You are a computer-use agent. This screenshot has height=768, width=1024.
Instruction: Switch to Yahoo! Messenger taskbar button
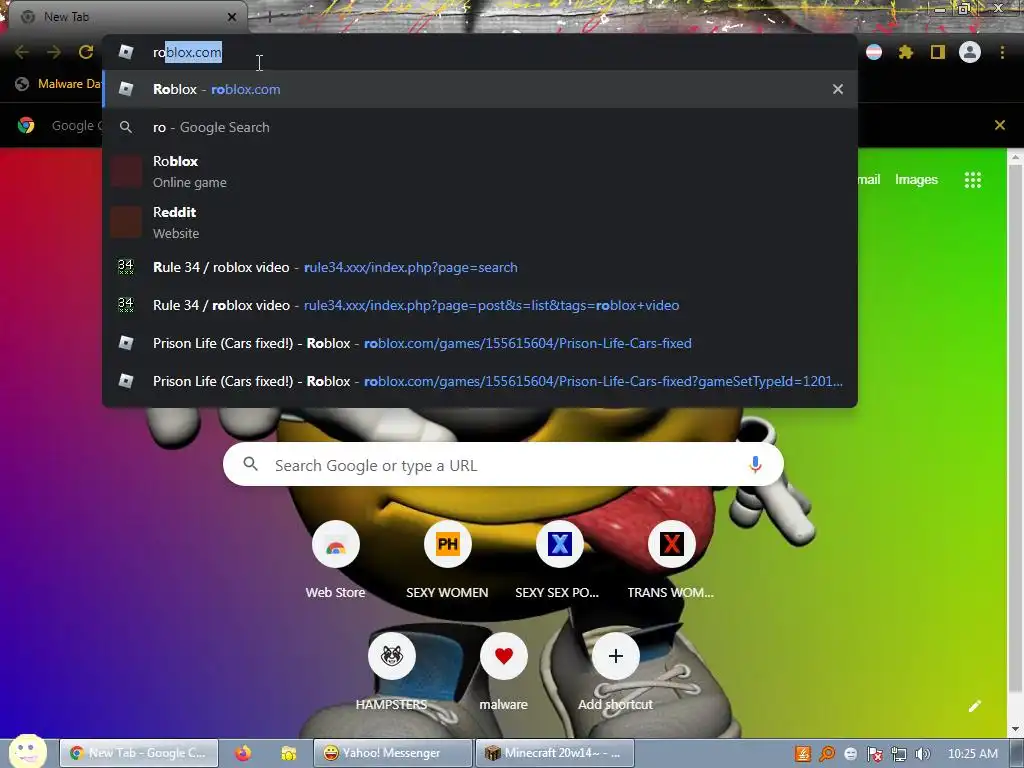[x=392, y=754]
